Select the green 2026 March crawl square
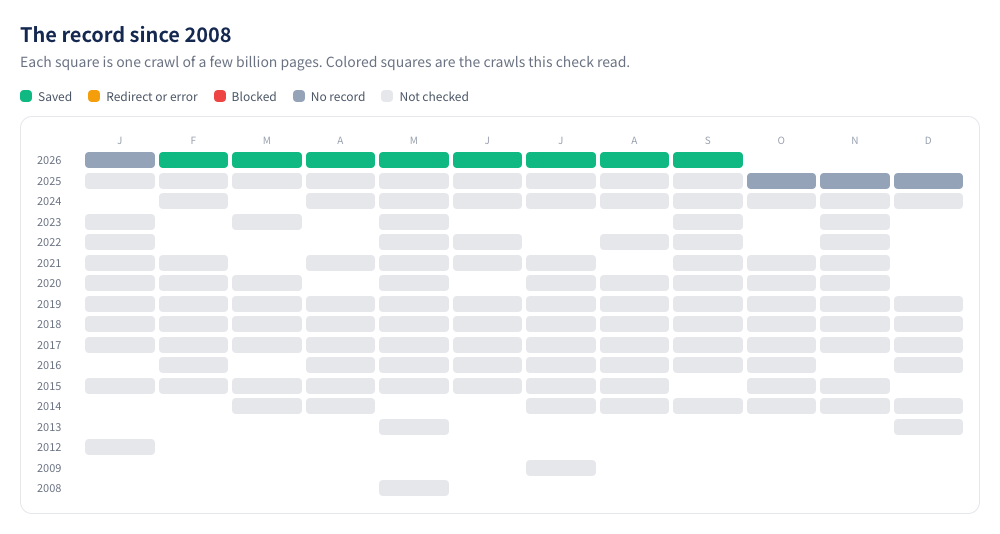1000x534 pixels. (267, 160)
